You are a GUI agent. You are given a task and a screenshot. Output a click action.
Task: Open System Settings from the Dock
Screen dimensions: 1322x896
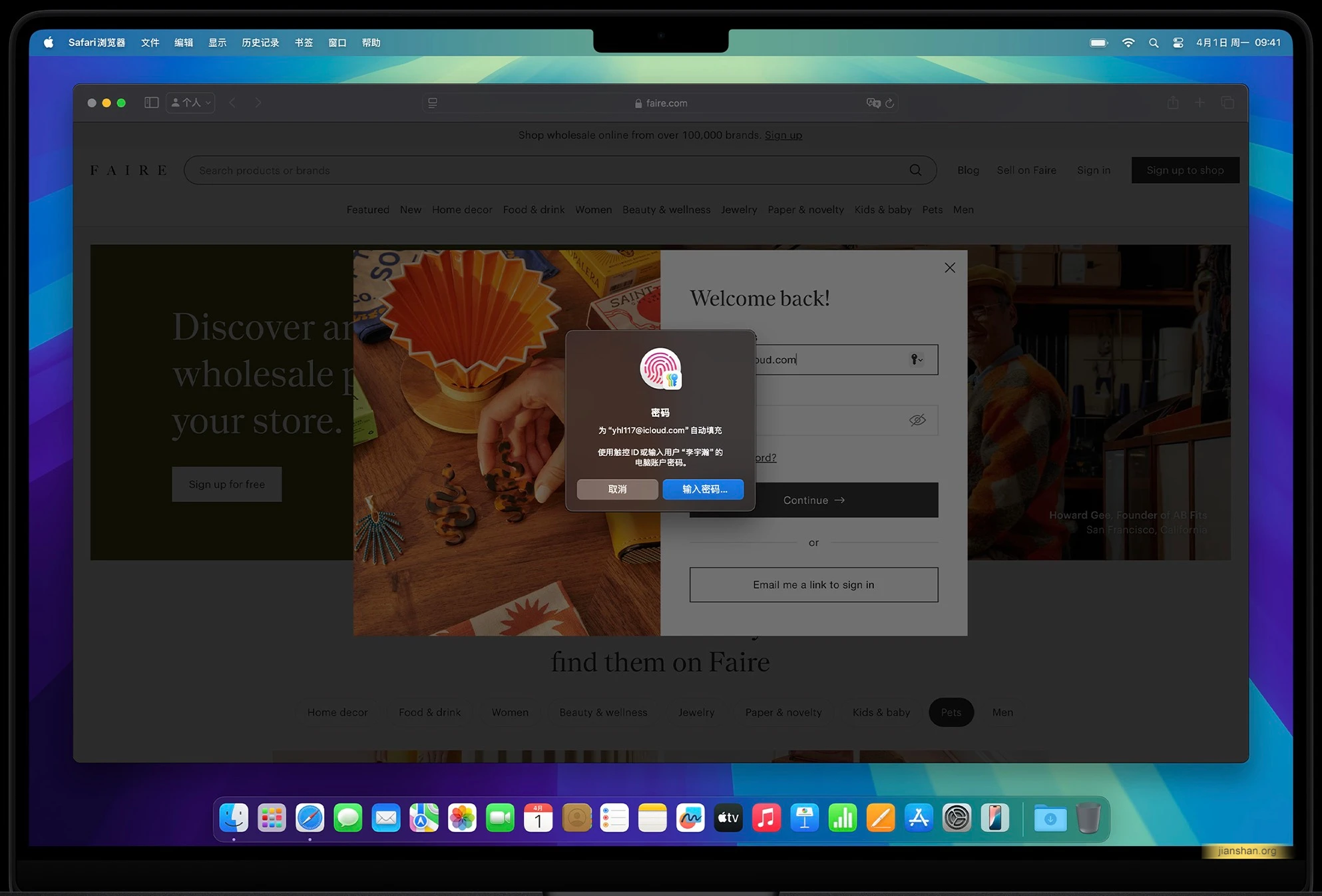(957, 818)
